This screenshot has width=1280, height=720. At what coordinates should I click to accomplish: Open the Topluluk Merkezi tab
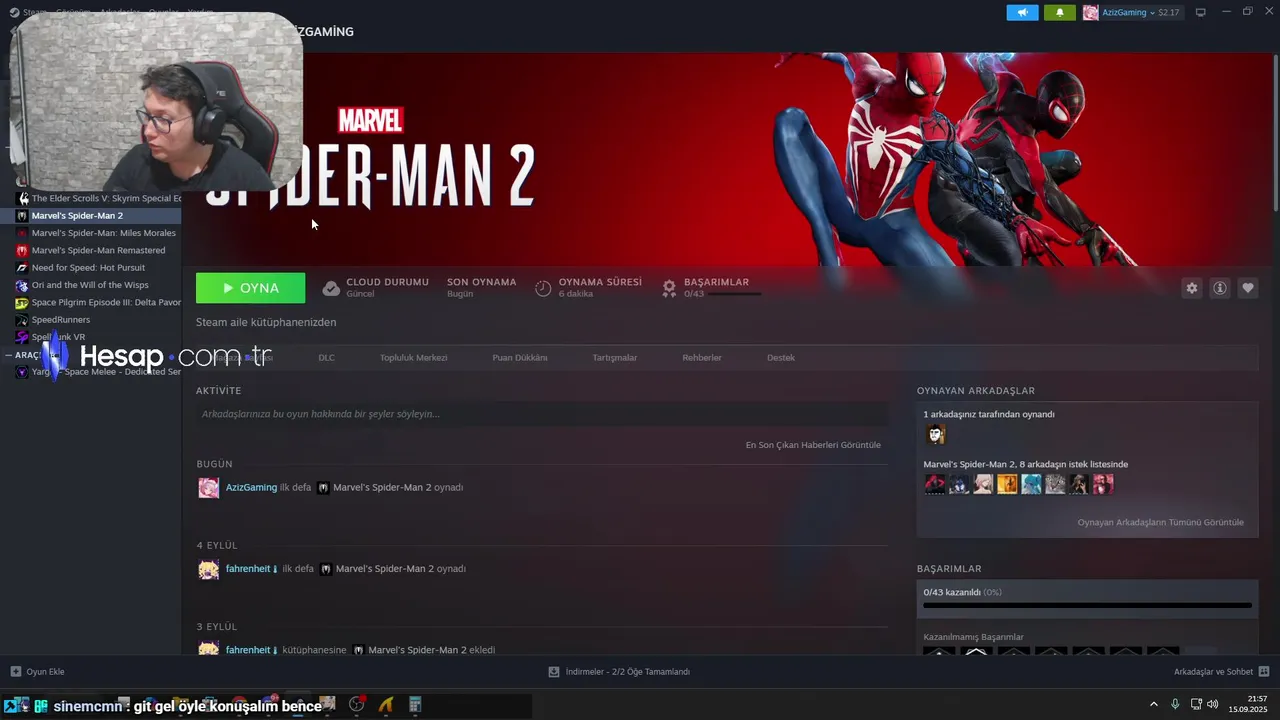coord(413,357)
